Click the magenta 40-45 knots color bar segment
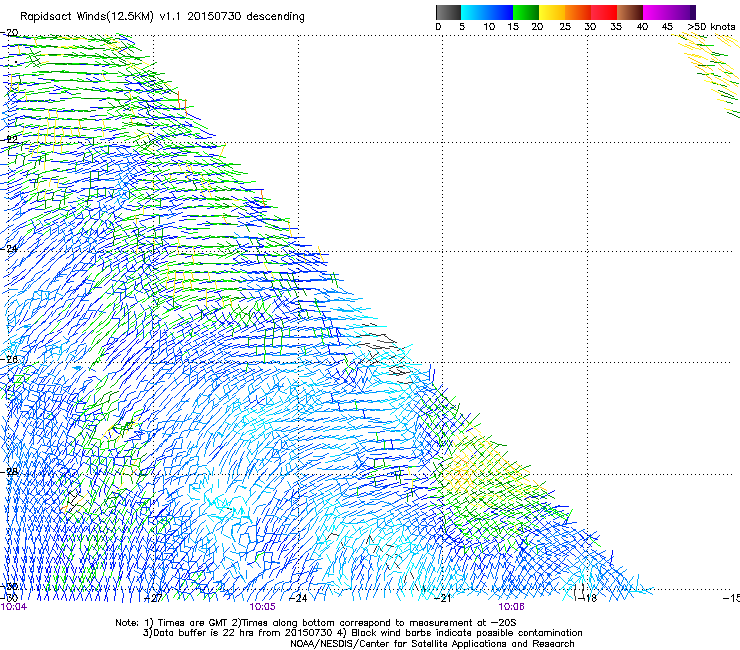Image resolution: width=740 pixels, height=650 pixels. [656, 12]
